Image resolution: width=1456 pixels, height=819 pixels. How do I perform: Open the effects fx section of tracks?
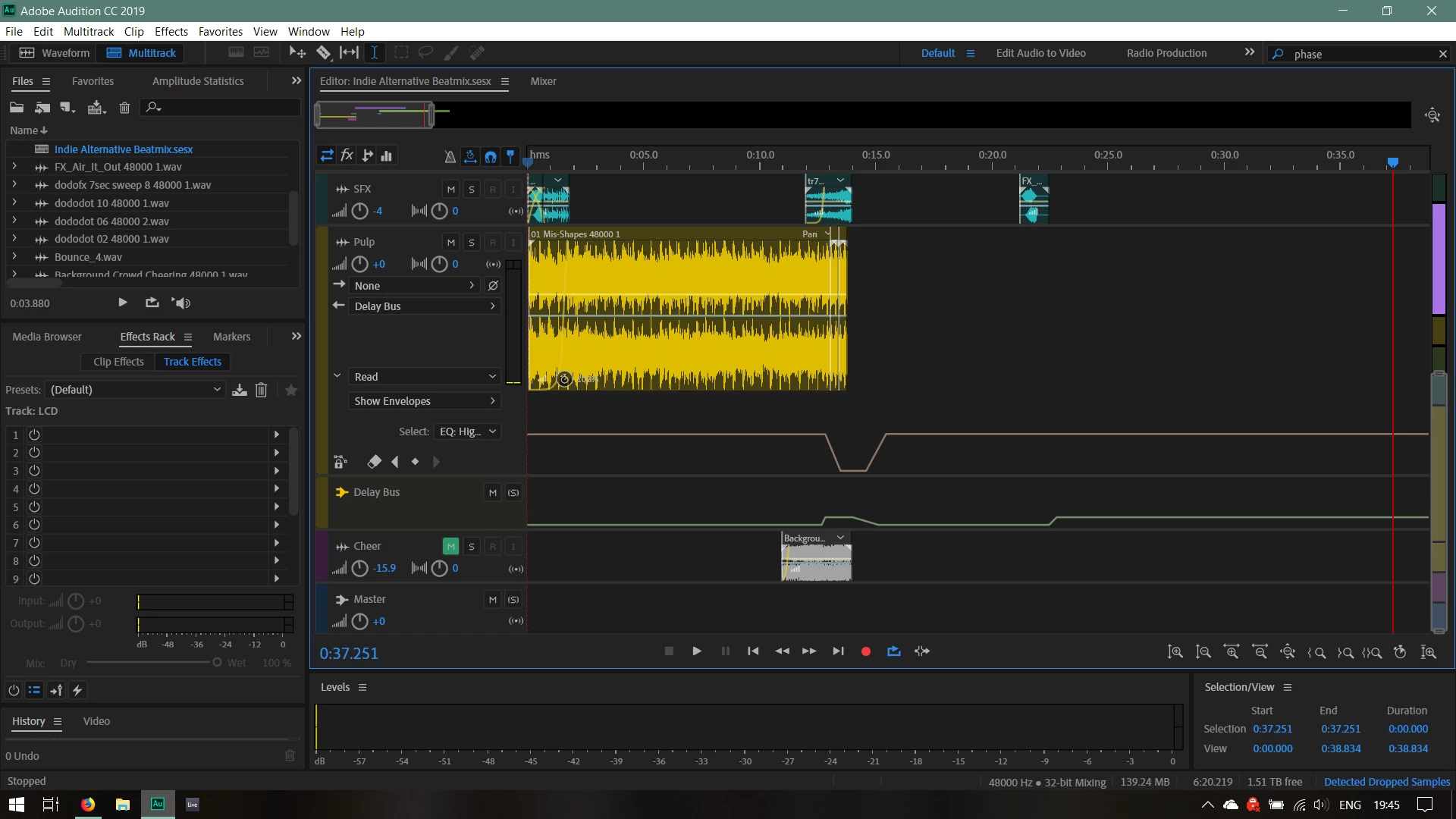tap(347, 155)
